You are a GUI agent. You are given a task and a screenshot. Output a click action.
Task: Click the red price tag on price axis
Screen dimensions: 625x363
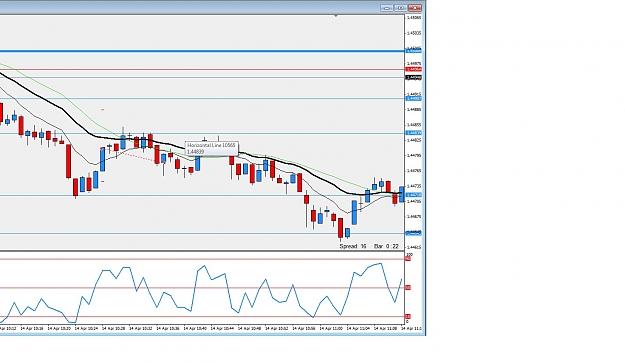[413, 69]
